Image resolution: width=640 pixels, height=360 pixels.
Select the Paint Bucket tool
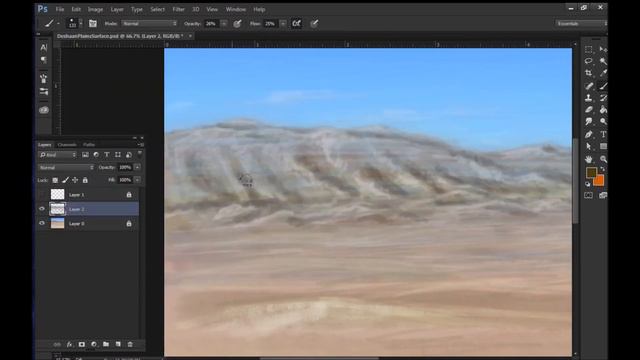[x=603, y=110]
